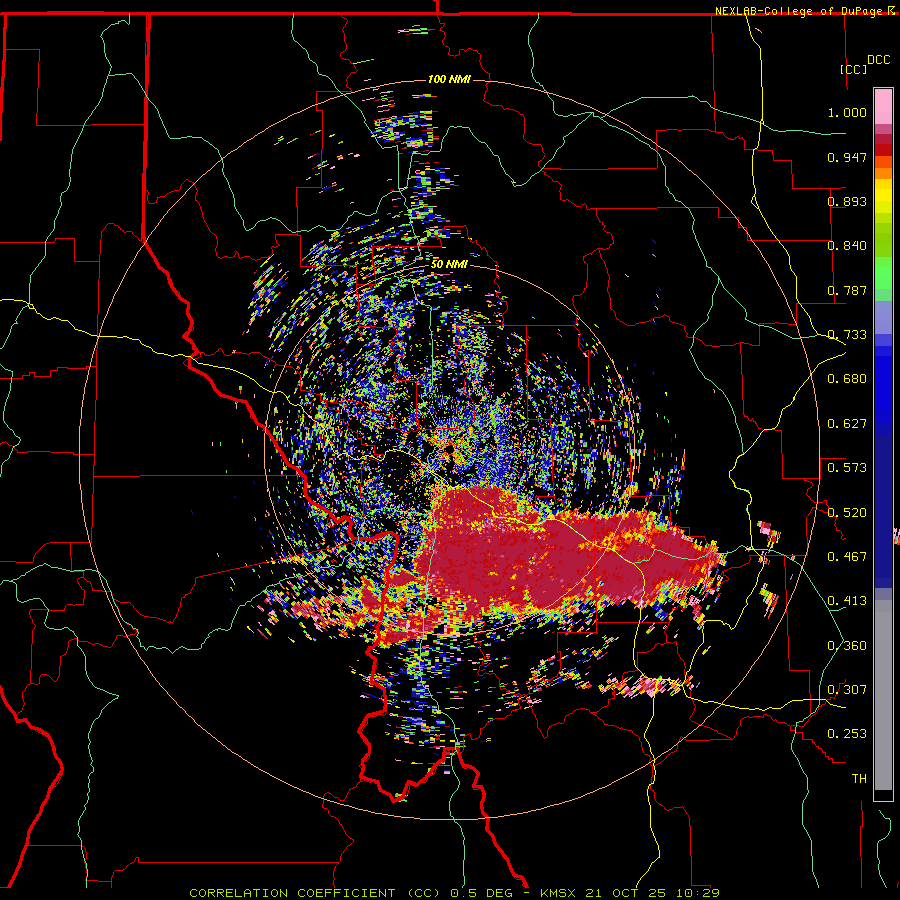Image resolution: width=900 pixels, height=900 pixels.
Task: Select the 0.573 value on the scale
Action: [x=847, y=468]
